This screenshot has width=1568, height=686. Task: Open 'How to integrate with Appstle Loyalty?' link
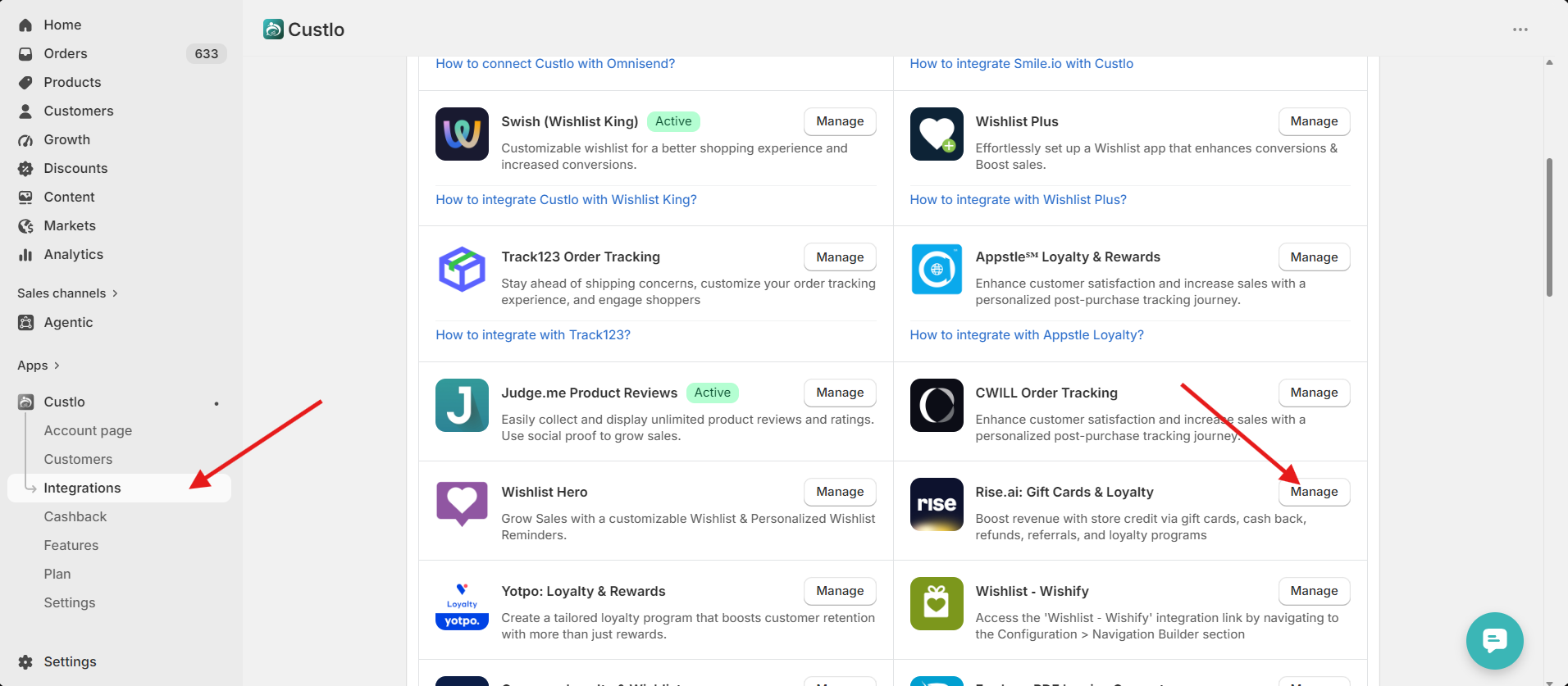[1027, 335]
